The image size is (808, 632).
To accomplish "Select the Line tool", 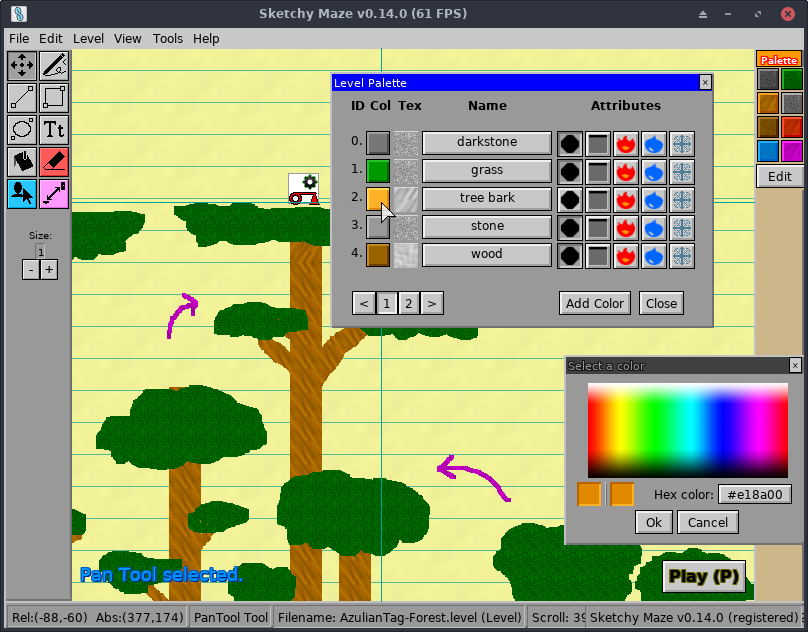I will click(22, 98).
